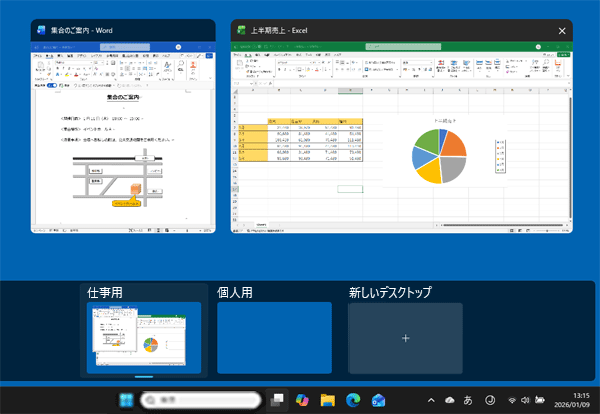Expand the hidden tray icons chevron
Image resolution: width=600 pixels, height=414 pixels.
pyautogui.click(x=431, y=400)
